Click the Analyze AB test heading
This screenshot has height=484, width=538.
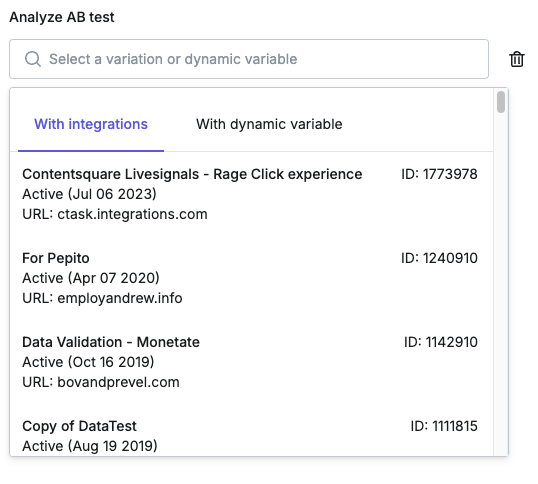pos(62,17)
